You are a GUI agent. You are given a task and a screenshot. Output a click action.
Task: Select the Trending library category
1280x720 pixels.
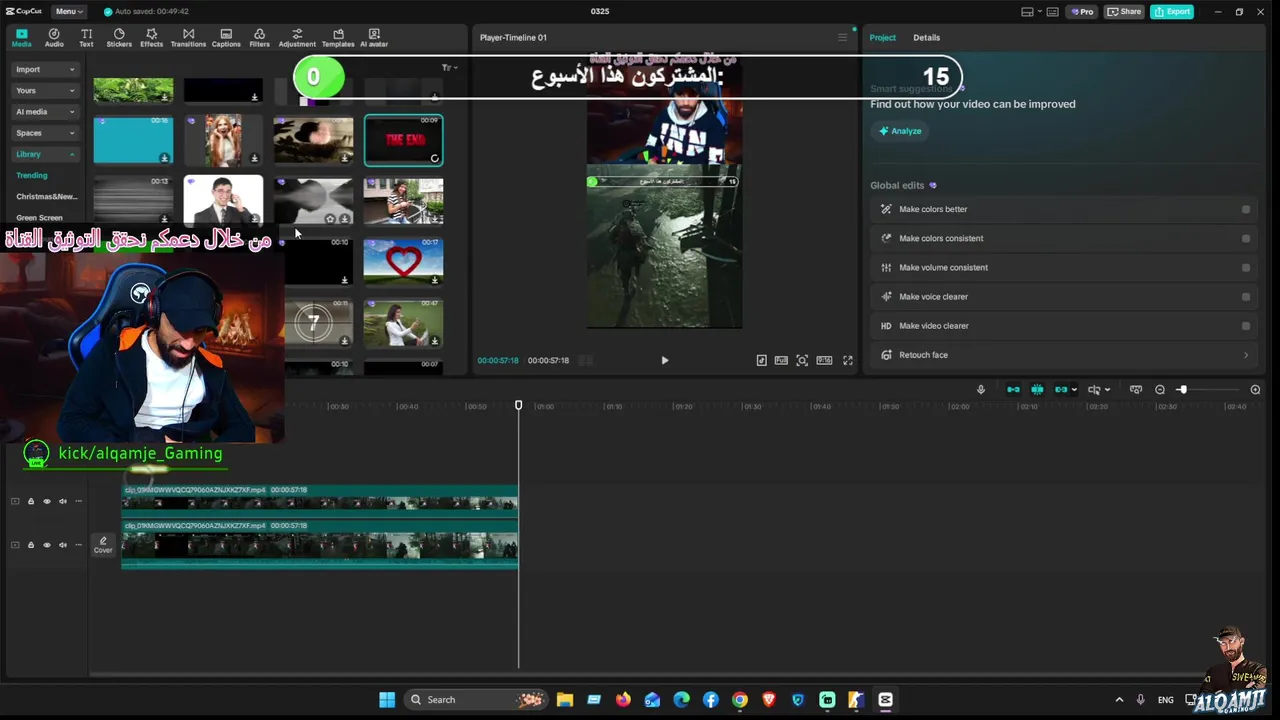tap(32, 175)
